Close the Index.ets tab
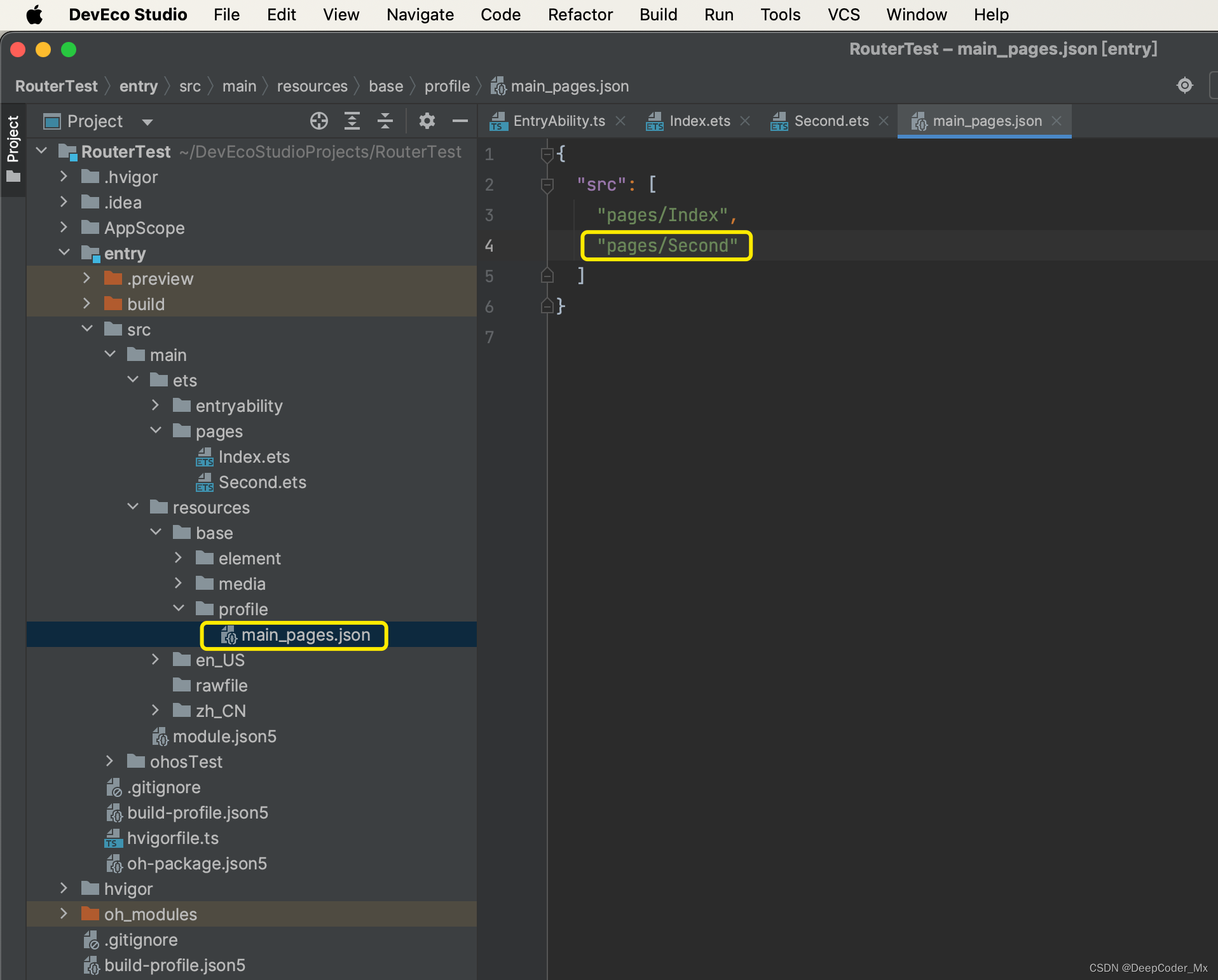 point(746,121)
